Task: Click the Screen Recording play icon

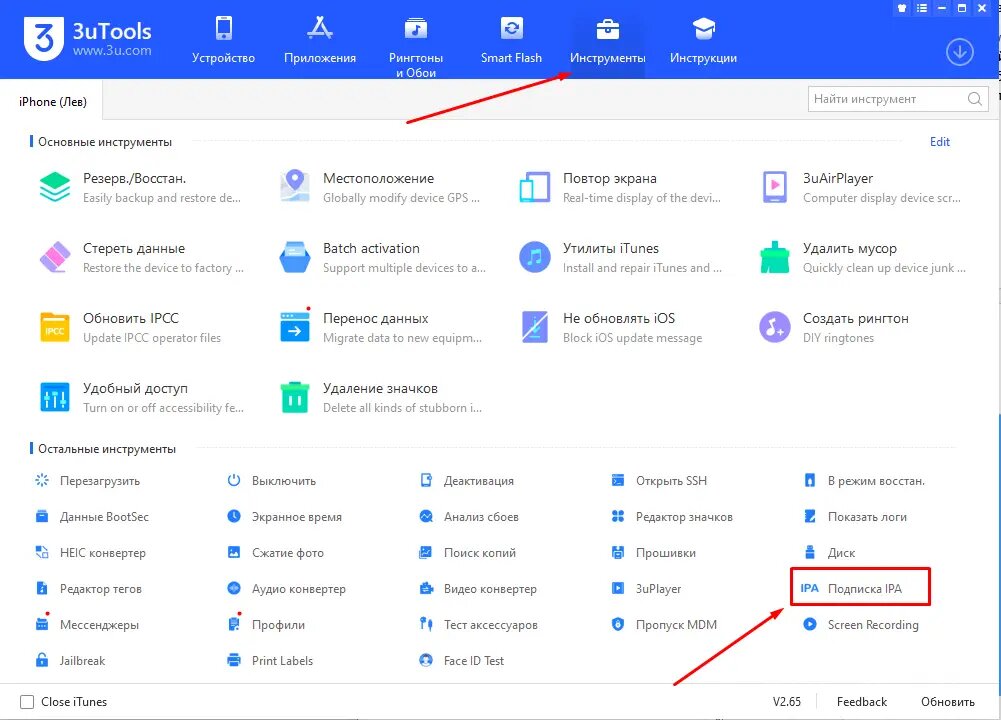Action: tap(809, 624)
